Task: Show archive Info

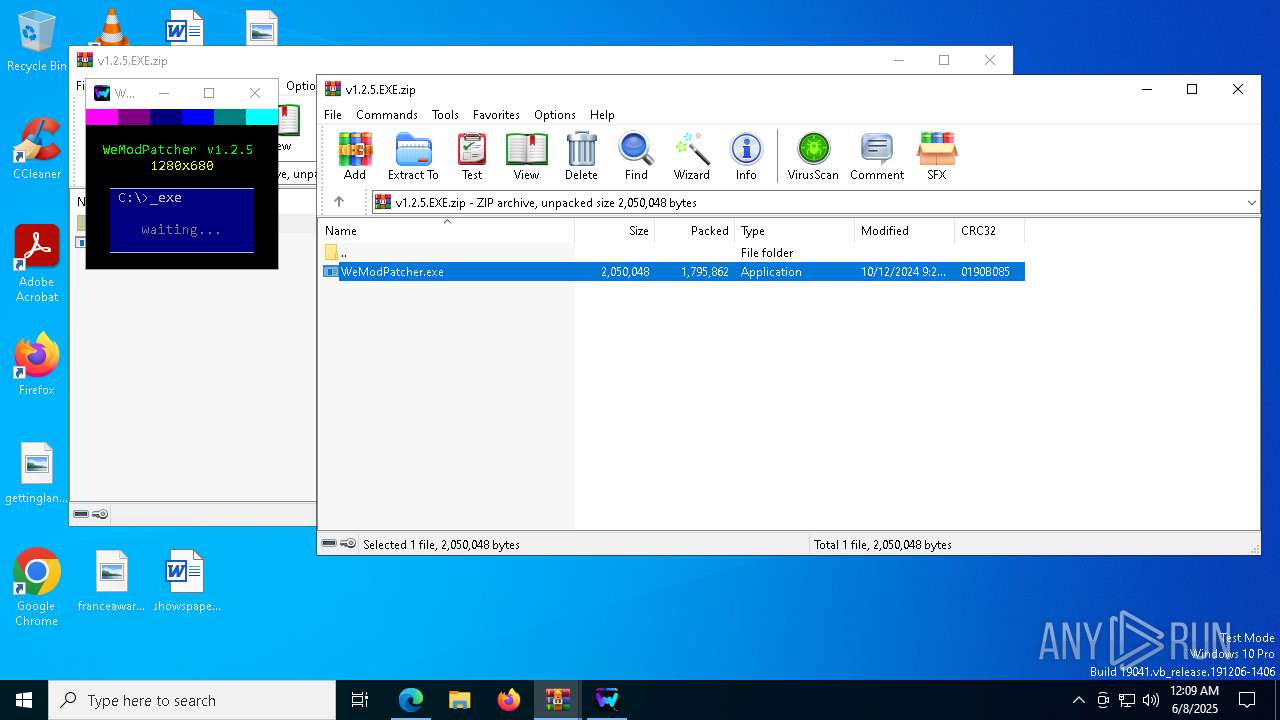Action: click(x=746, y=157)
